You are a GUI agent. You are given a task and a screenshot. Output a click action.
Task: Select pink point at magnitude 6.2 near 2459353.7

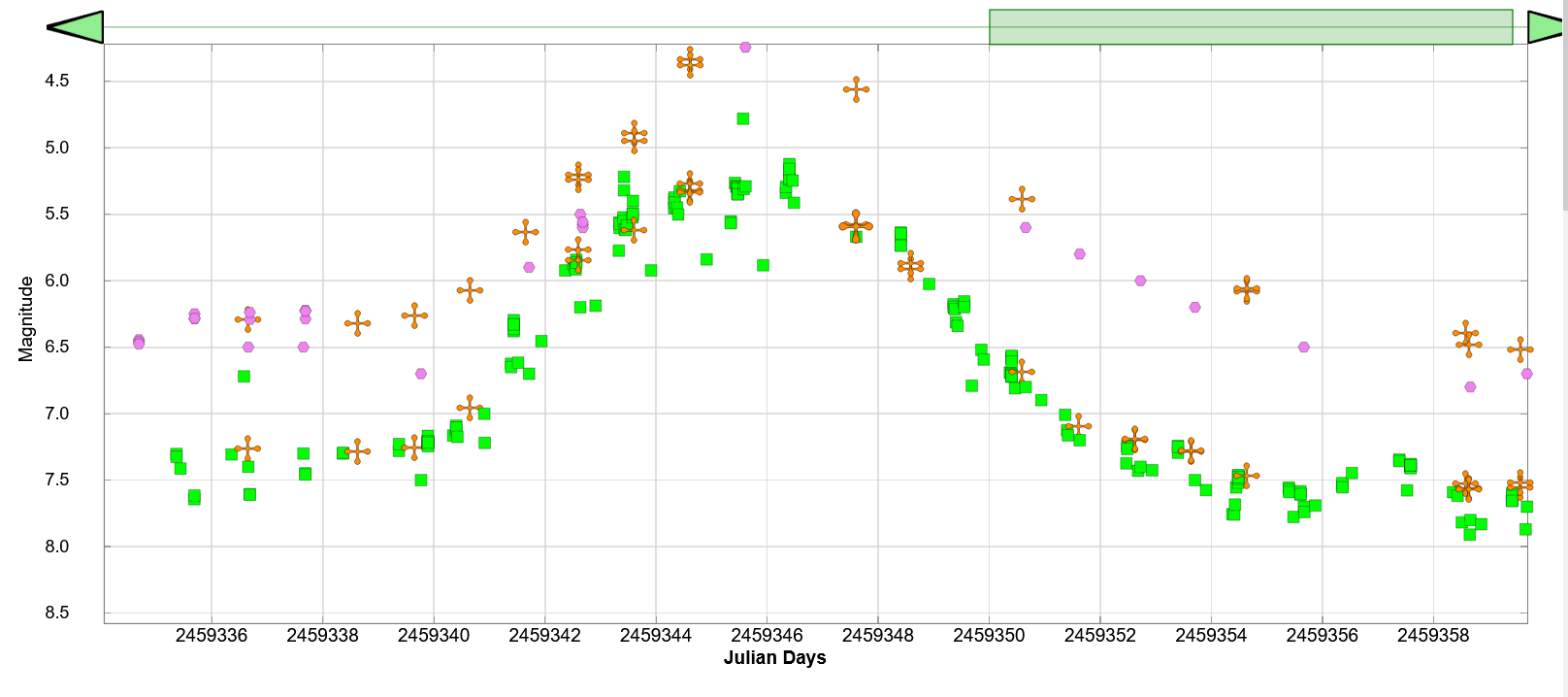(x=1194, y=307)
